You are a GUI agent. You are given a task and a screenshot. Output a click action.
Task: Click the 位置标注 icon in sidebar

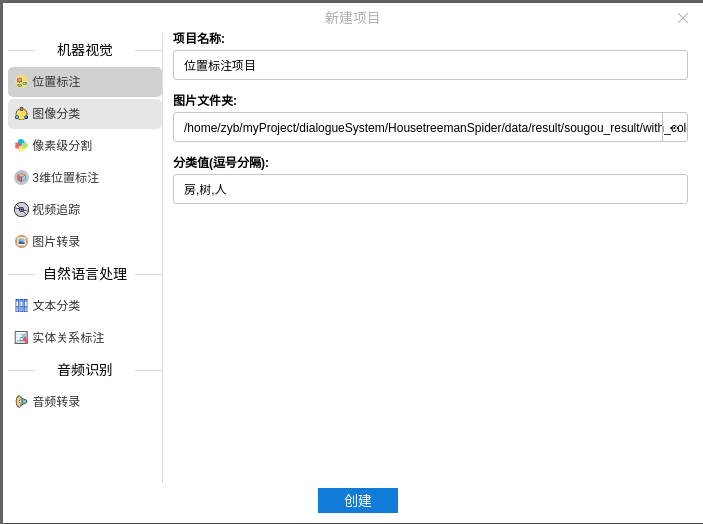(x=21, y=82)
